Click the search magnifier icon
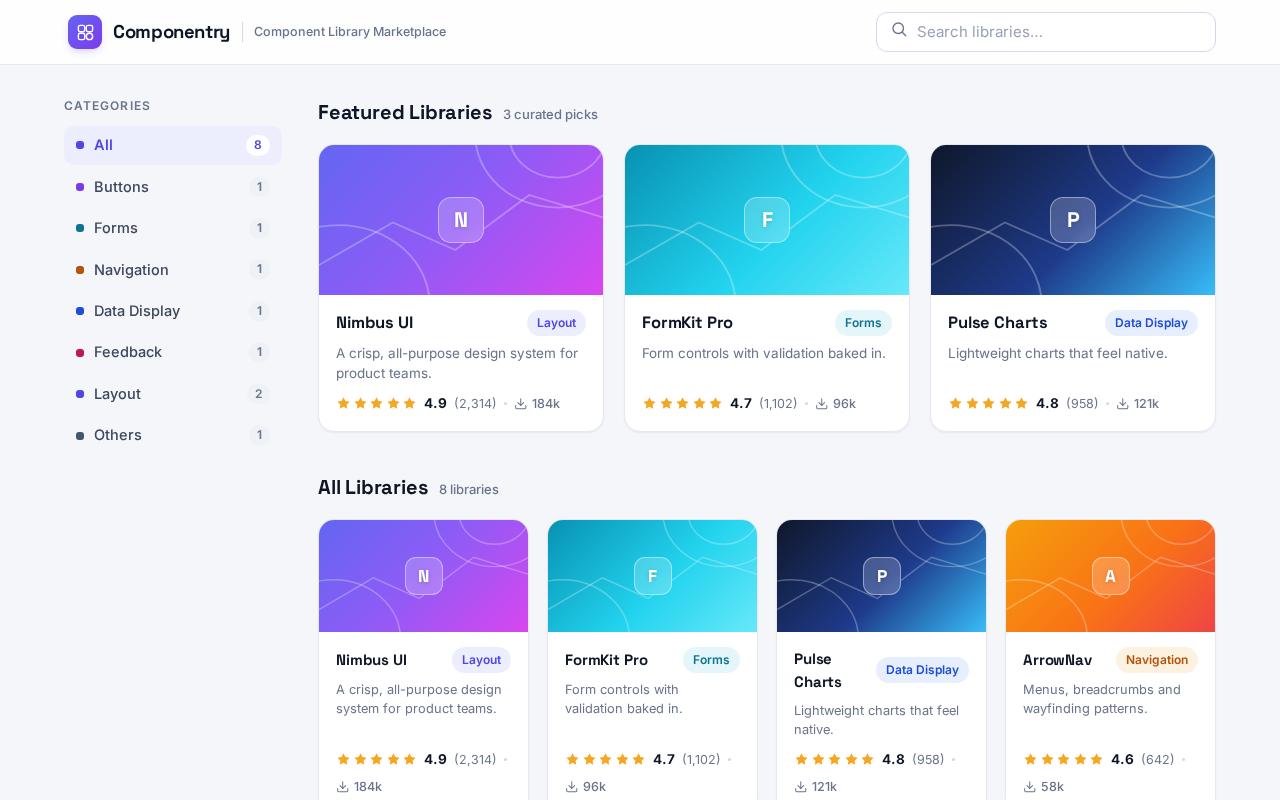The width and height of the screenshot is (1280, 800). (899, 30)
